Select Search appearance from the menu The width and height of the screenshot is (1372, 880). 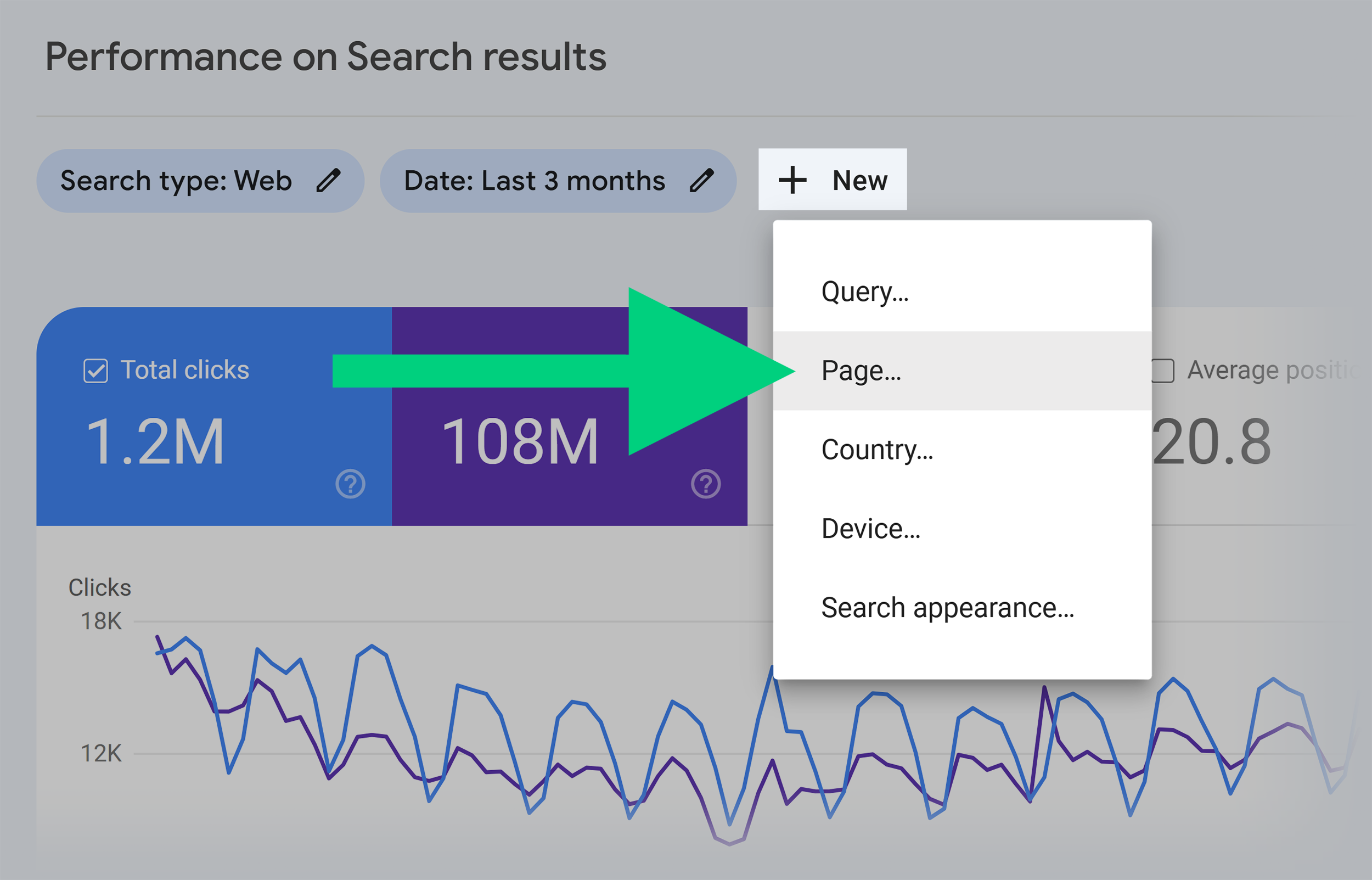[x=947, y=607]
